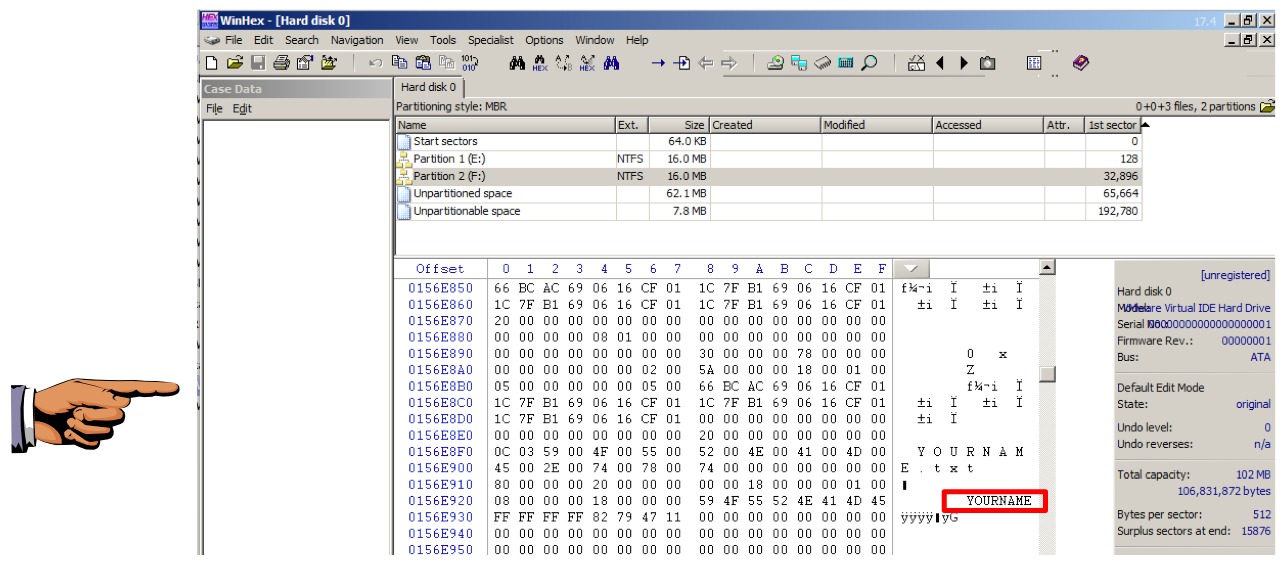Screen dimensions: 1288x564
Task: Click the New file toolbar icon
Action: 211,63
